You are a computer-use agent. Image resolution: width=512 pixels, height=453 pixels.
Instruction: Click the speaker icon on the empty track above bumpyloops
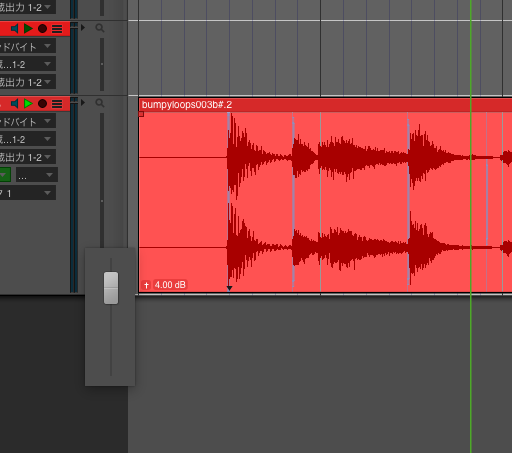coord(14,29)
